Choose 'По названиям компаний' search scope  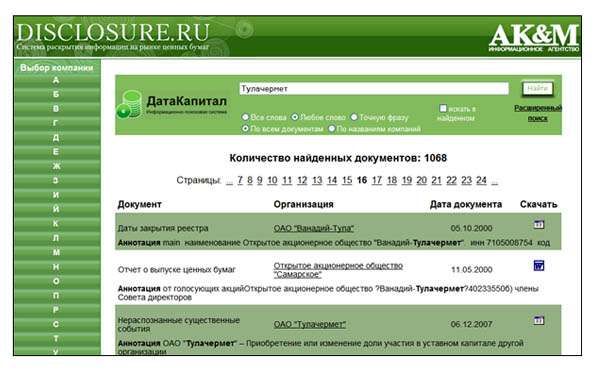pos(332,128)
